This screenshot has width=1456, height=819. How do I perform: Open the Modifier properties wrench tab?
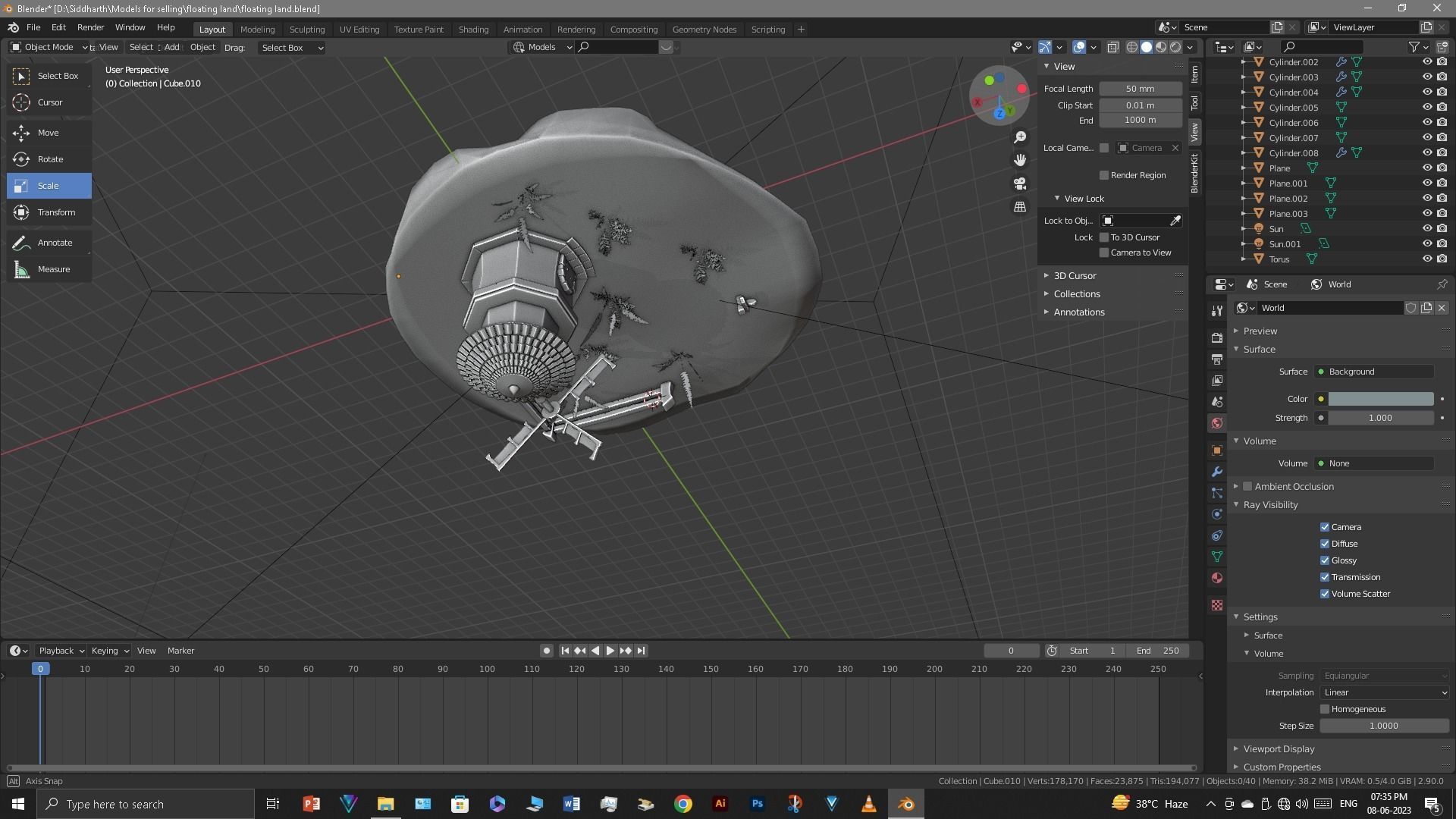(1217, 472)
